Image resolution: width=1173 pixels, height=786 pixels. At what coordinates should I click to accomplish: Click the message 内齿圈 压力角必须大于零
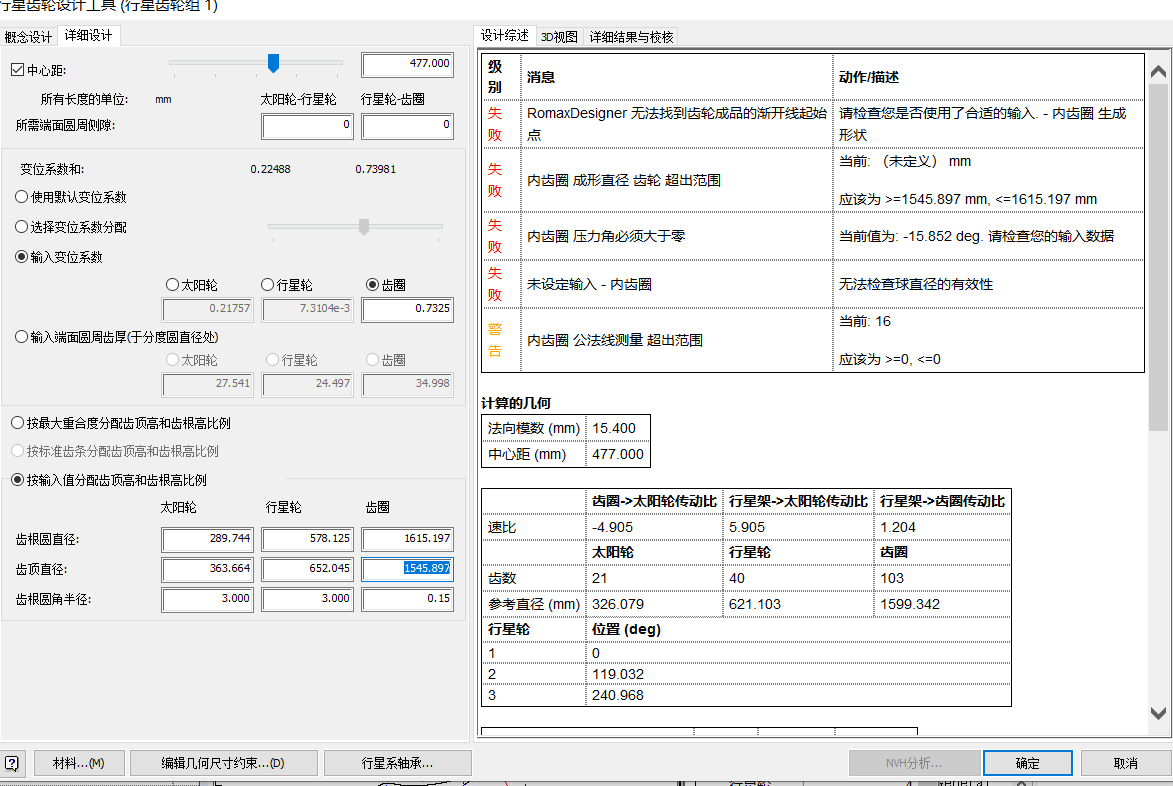coord(606,236)
